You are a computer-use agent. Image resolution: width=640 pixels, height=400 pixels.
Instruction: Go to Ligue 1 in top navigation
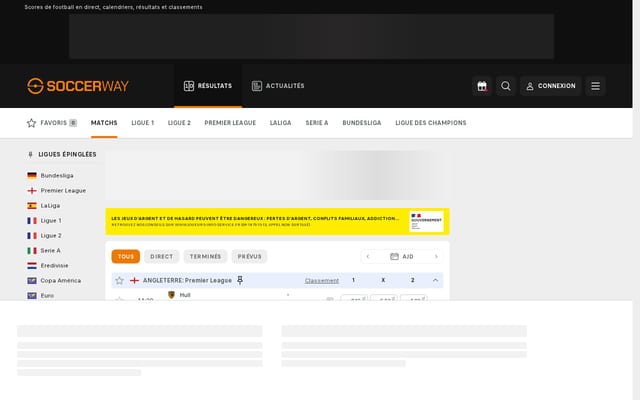click(x=142, y=123)
